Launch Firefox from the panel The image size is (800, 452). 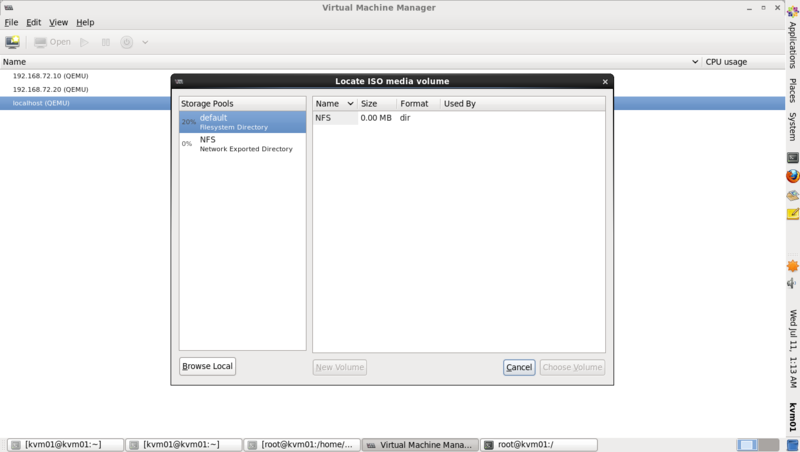coord(792,176)
